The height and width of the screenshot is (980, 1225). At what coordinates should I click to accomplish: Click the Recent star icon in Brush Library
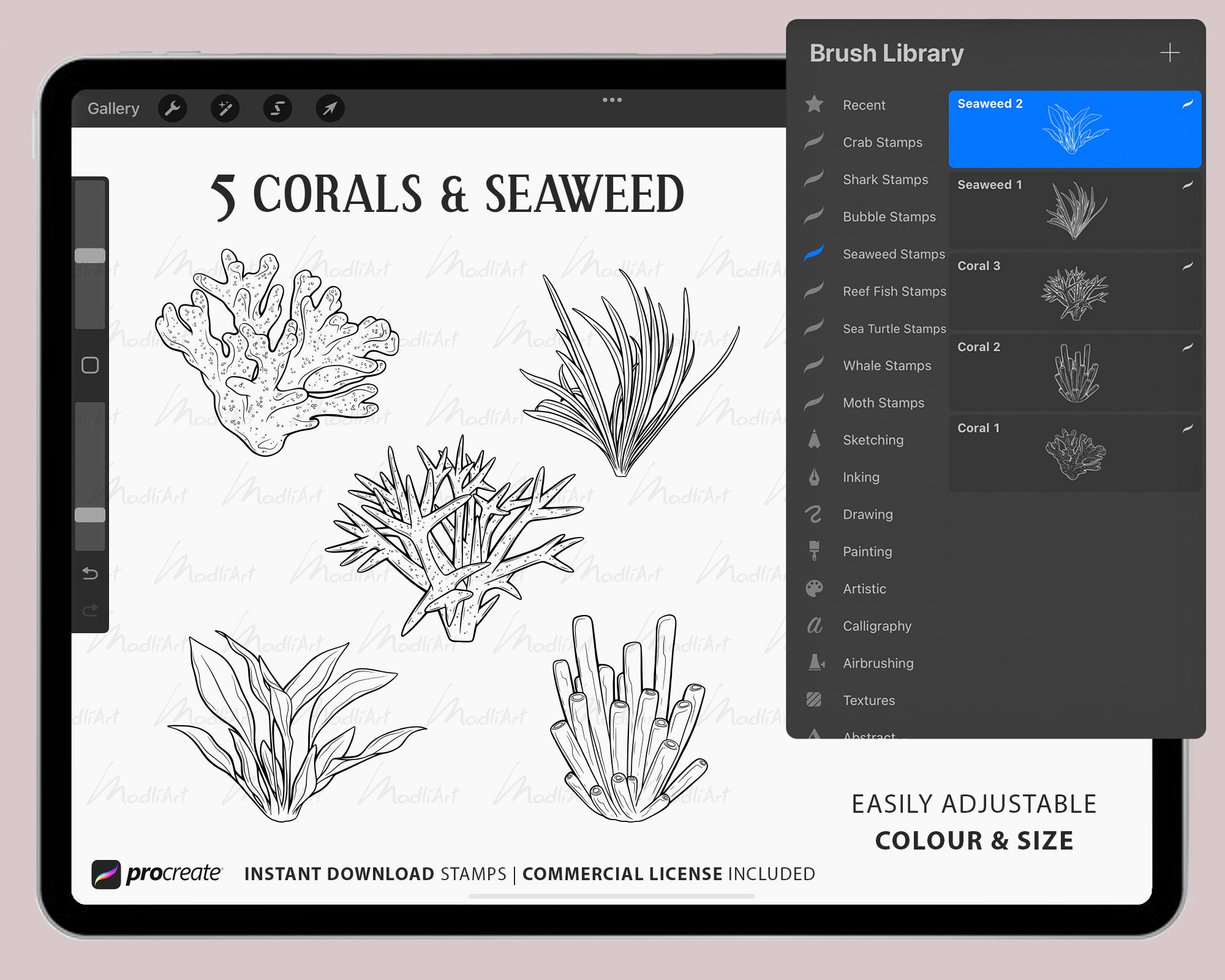tap(813, 105)
